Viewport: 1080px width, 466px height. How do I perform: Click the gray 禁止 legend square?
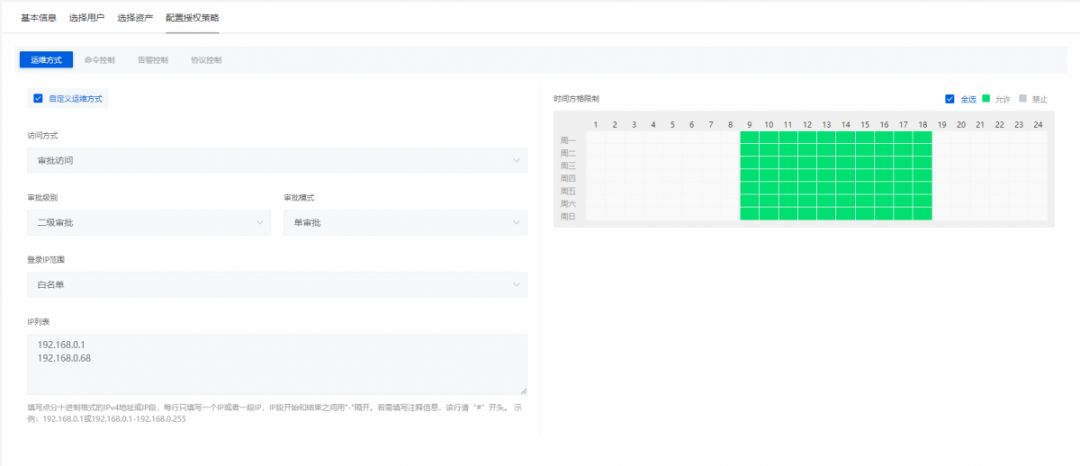point(1022,98)
